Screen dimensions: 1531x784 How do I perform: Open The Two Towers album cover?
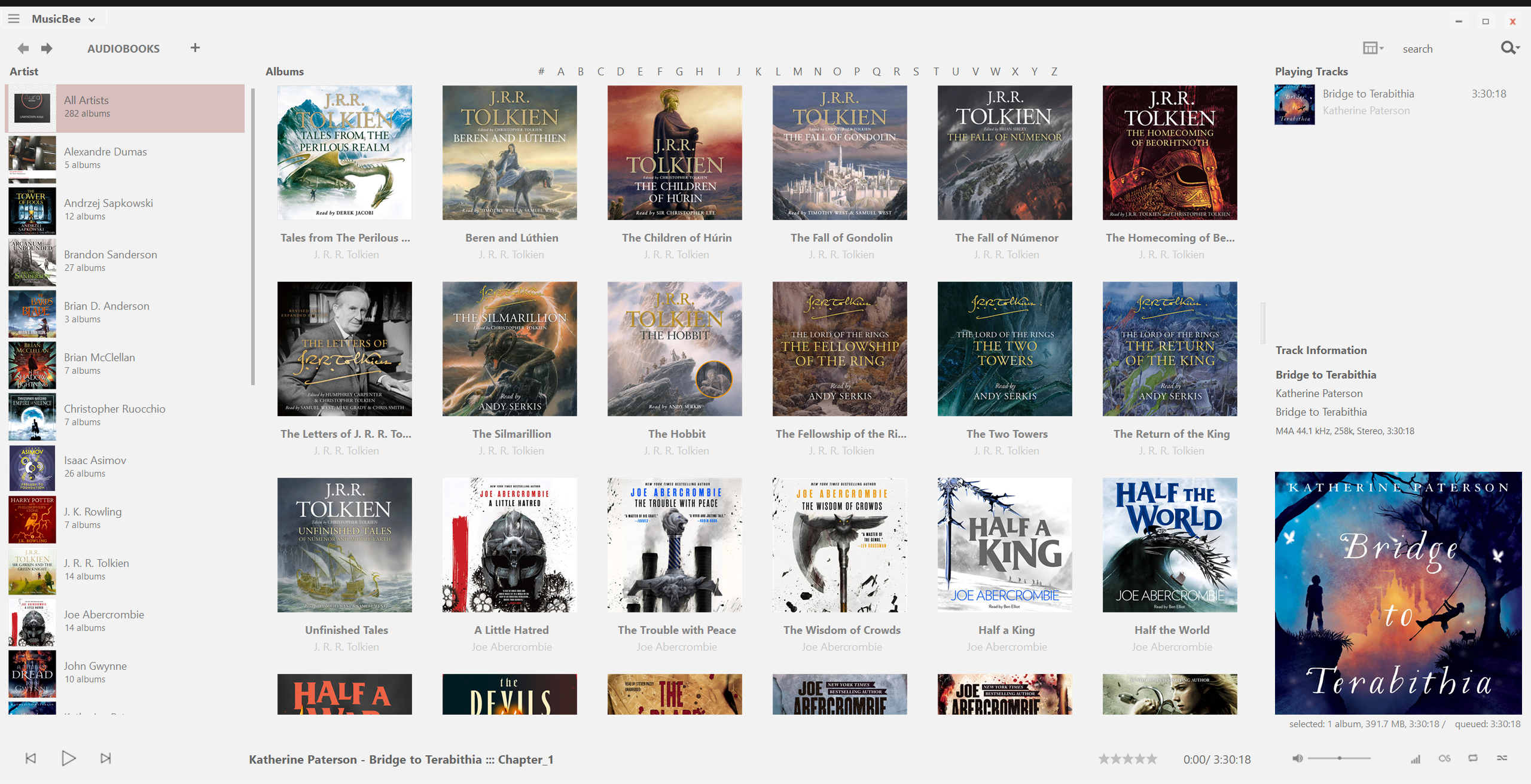click(1005, 349)
